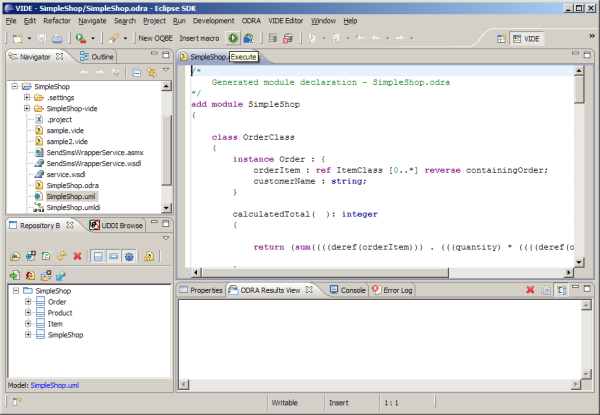
Task: Click the Print icon in toolbar
Action: click(x=57, y=38)
